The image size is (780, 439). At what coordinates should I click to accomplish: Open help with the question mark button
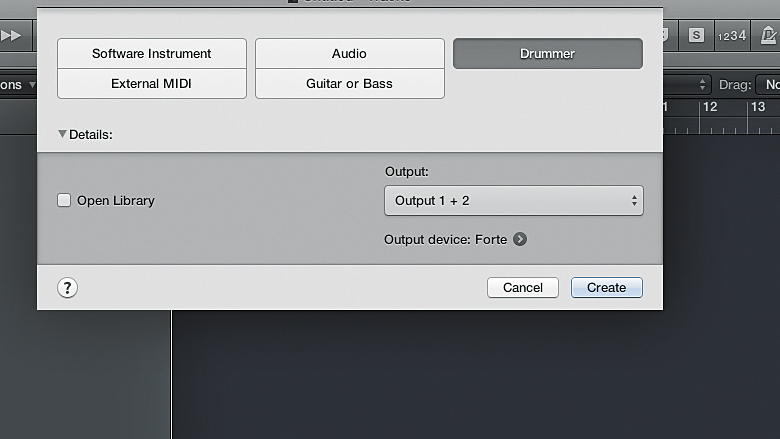pos(67,287)
